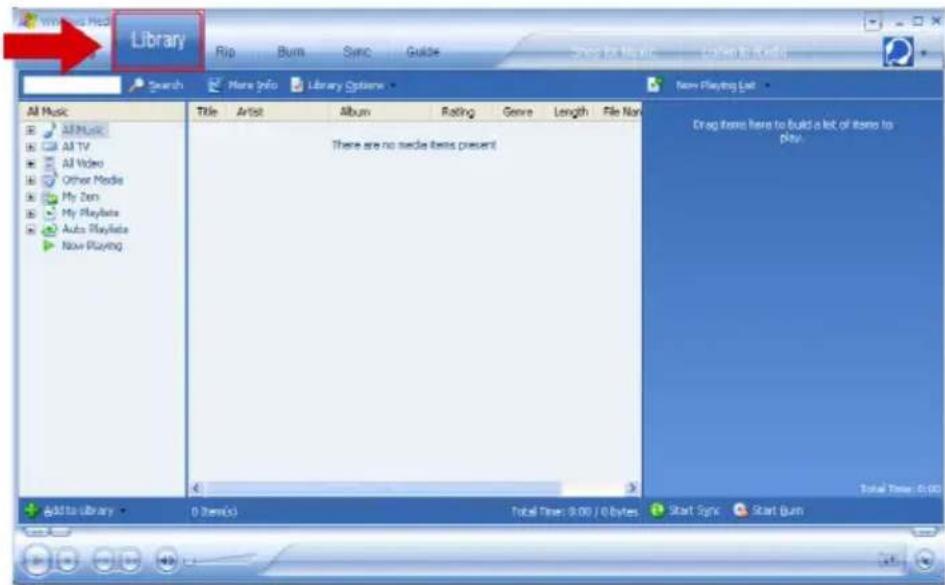Screen dimensions: 945x585
Task: Switch to the Sync tab
Action: pyautogui.click(x=356, y=52)
